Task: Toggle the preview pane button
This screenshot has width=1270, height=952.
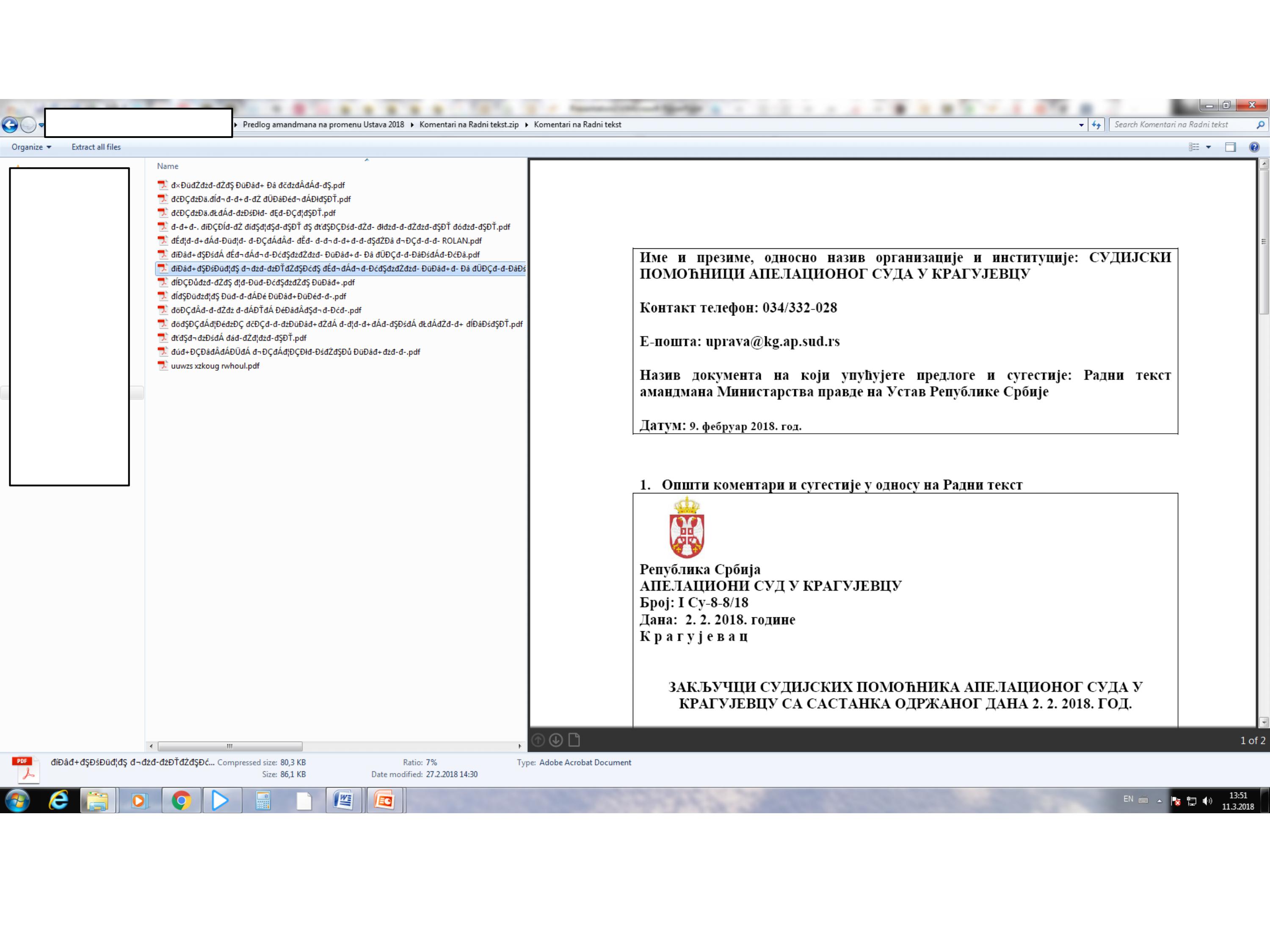Action: point(1230,147)
